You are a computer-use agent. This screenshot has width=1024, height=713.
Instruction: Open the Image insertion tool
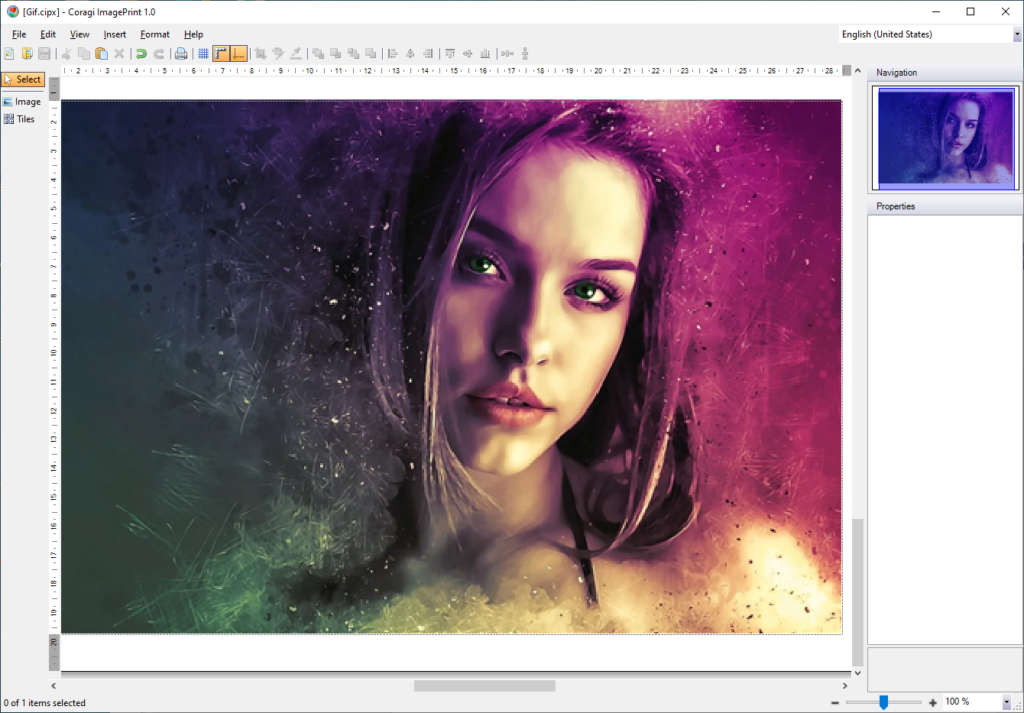pyautogui.click(x=22, y=100)
